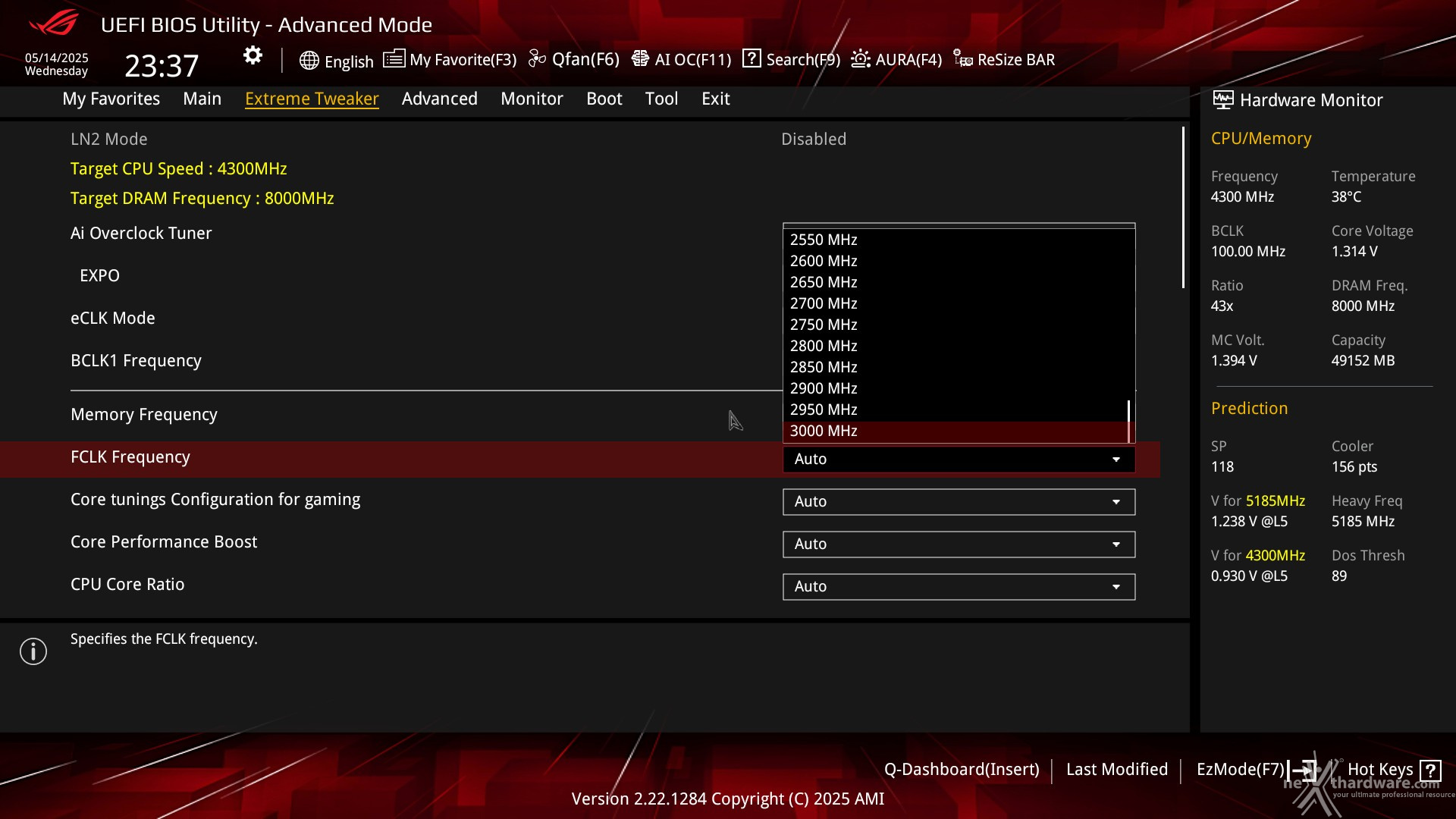The image size is (1456, 819).
Task: Select 2700 MHz from the list
Action: point(955,303)
